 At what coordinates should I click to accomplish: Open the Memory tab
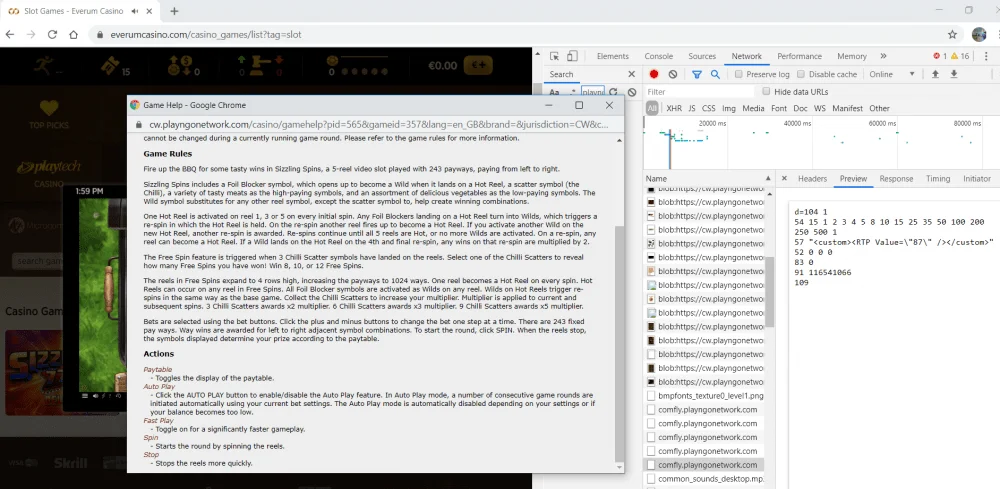(x=851, y=56)
